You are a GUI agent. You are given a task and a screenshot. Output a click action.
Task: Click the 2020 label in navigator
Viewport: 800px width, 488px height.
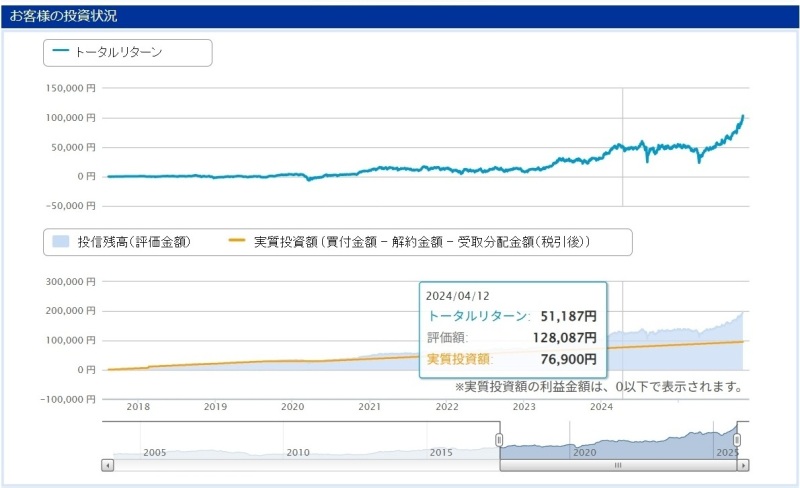583,452
